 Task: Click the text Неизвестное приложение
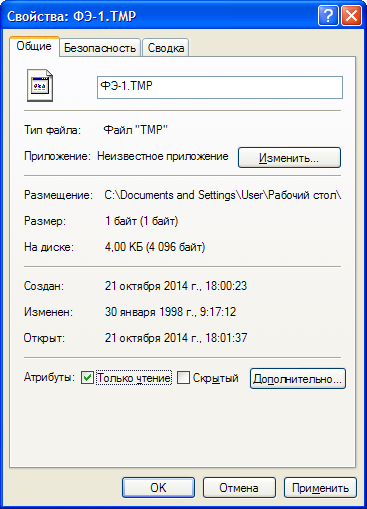pyautogui.click(x=163, y=156)
